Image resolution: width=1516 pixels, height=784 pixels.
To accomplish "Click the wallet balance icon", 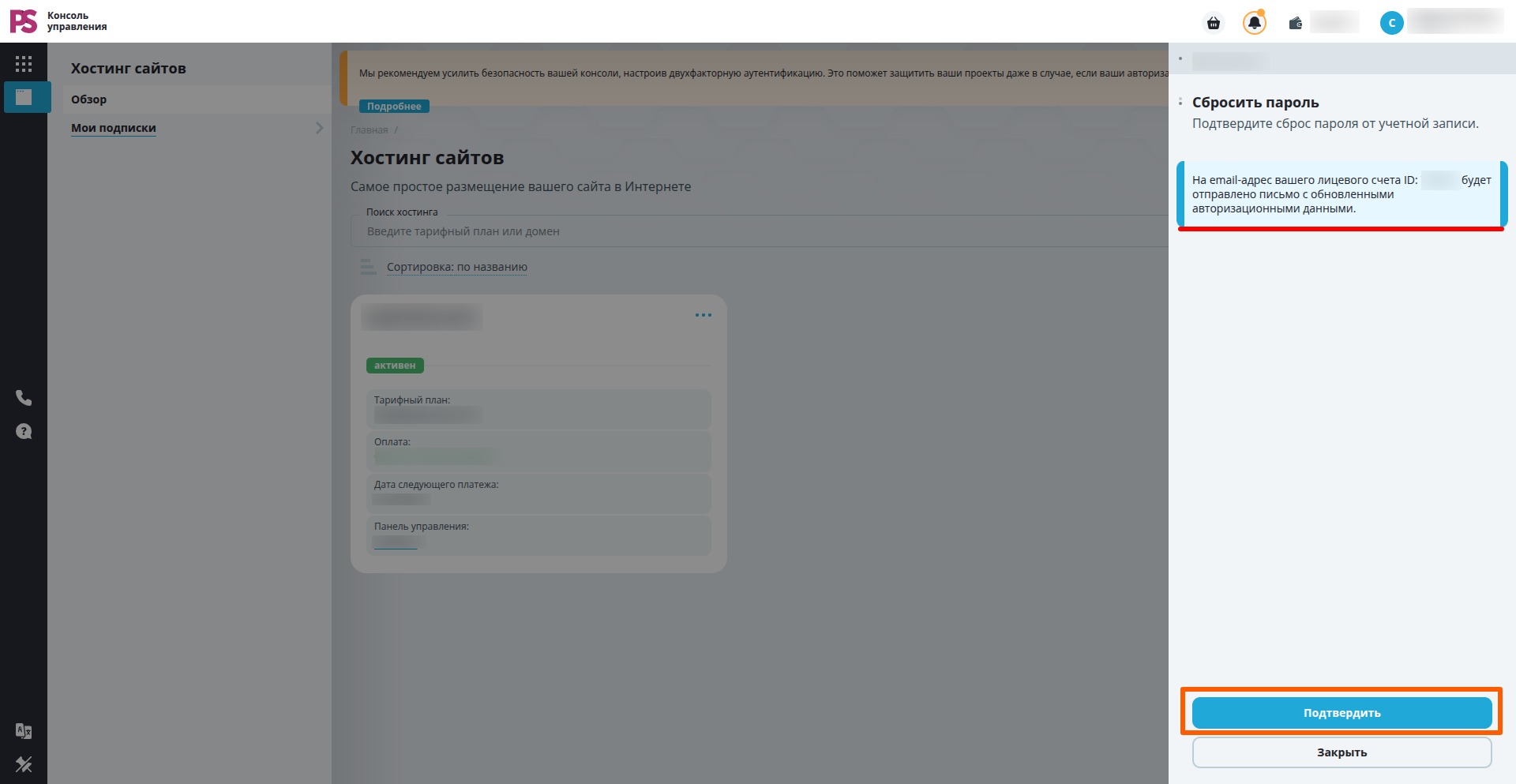I will point(1296,23).
